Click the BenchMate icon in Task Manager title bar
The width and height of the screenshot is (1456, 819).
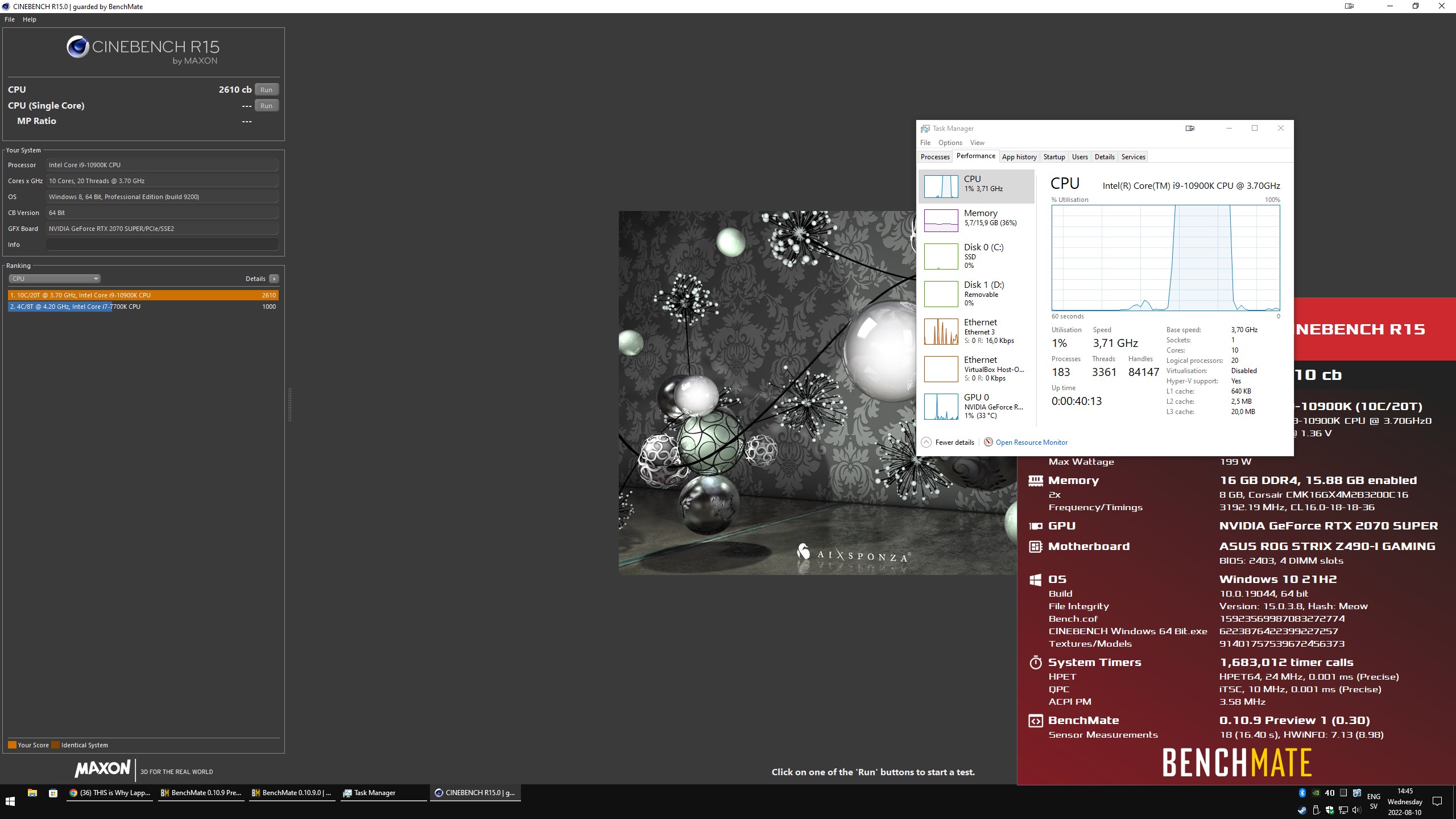1190,129
